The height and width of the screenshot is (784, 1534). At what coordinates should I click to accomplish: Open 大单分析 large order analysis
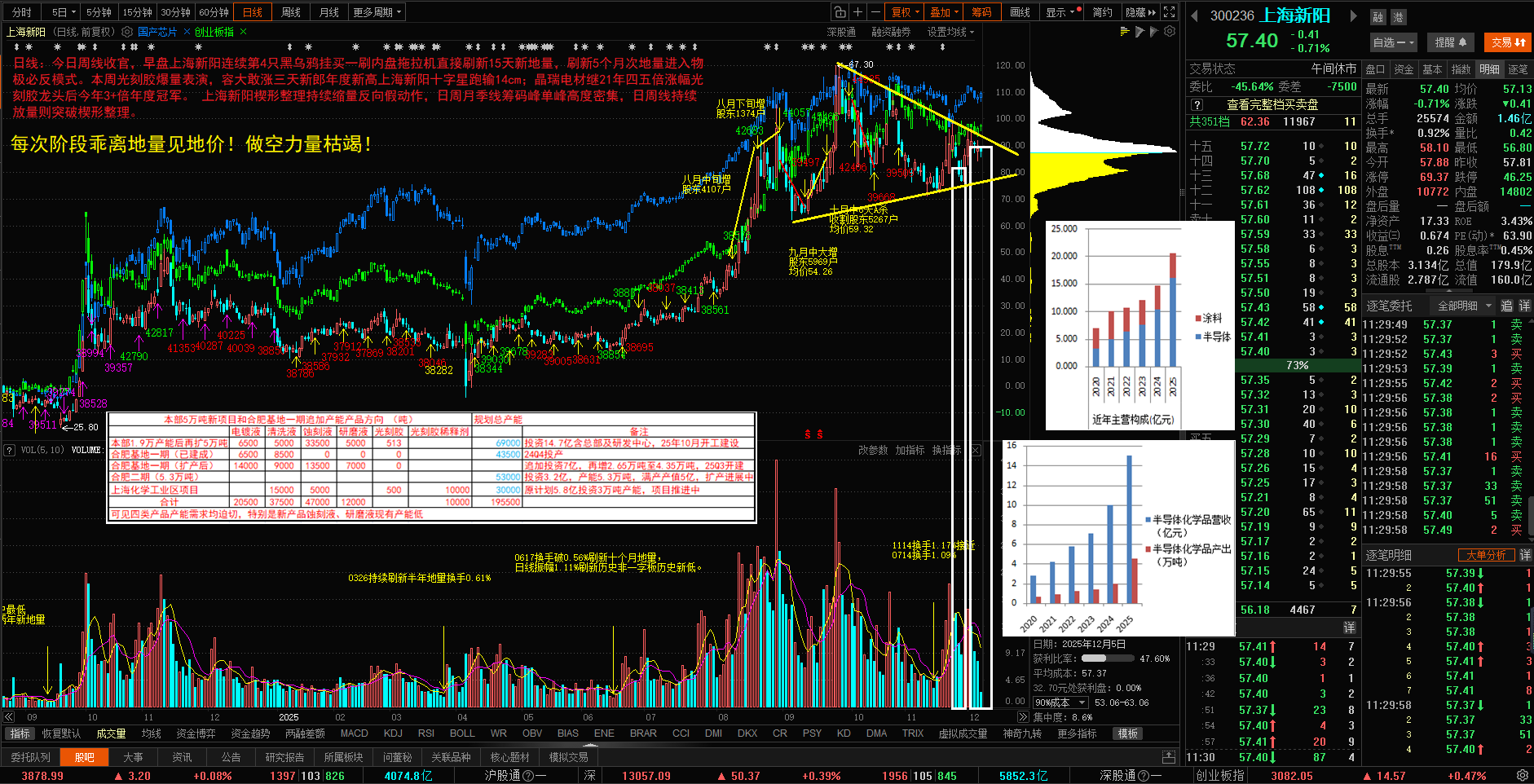pos(1486,555)
